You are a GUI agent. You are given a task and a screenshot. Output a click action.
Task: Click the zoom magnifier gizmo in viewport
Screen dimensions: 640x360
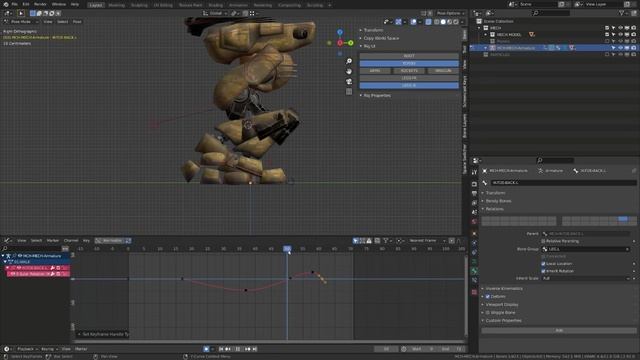coord(349,61)
